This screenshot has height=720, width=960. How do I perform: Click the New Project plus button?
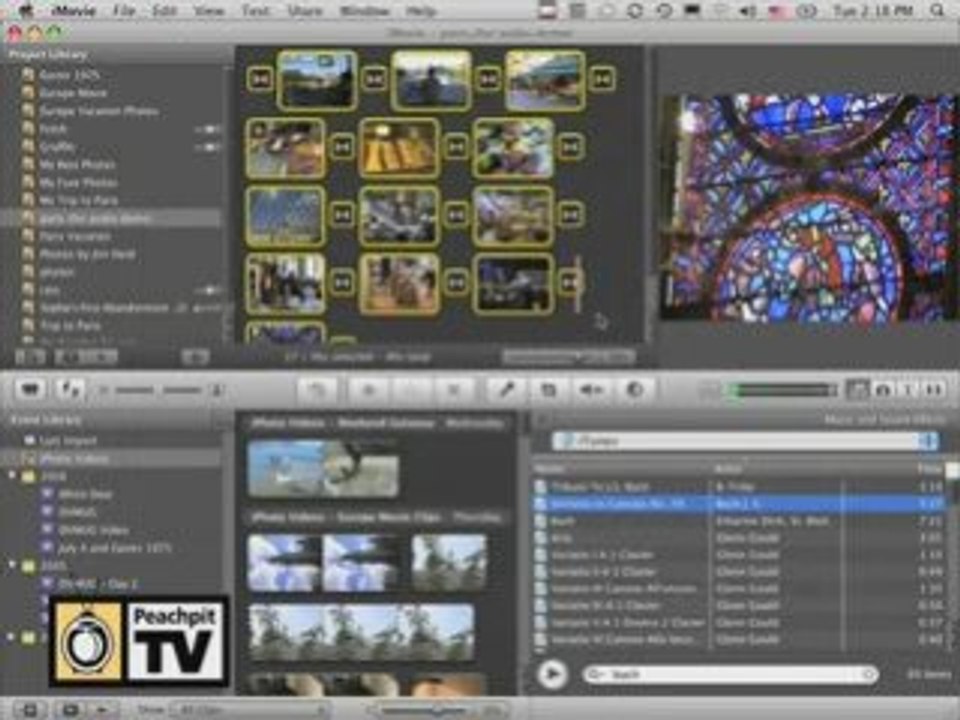[196, 356]
